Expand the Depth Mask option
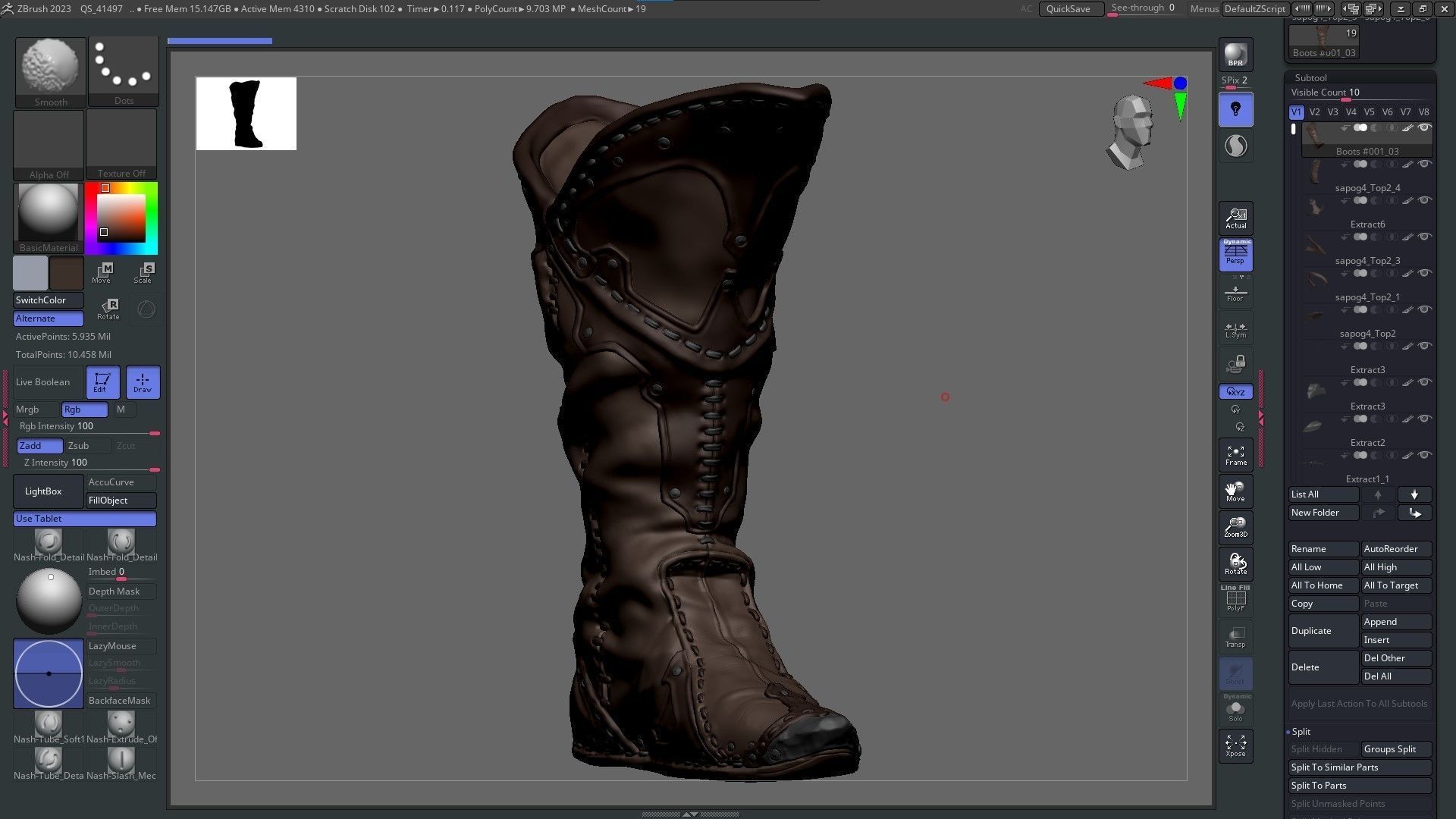The image size is (1456, 819). click(121, 591)
